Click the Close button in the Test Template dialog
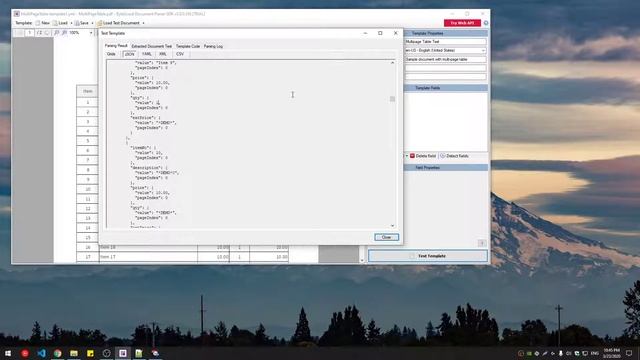This screenshot has height=360, width=640. pos(386,237)
